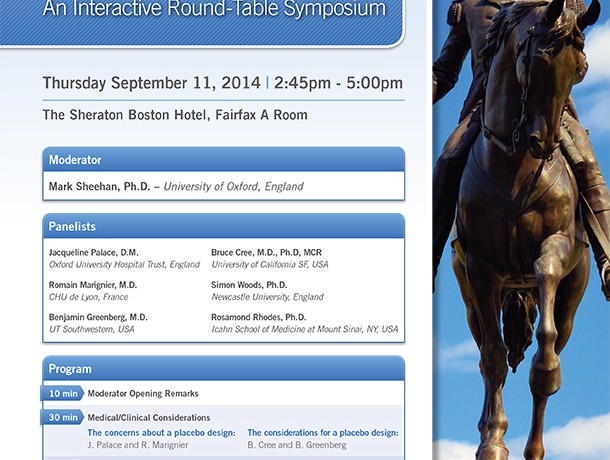Click the '10 min' duration tag
The width and height of the screenshot is (610, 460).
(62, 393)
